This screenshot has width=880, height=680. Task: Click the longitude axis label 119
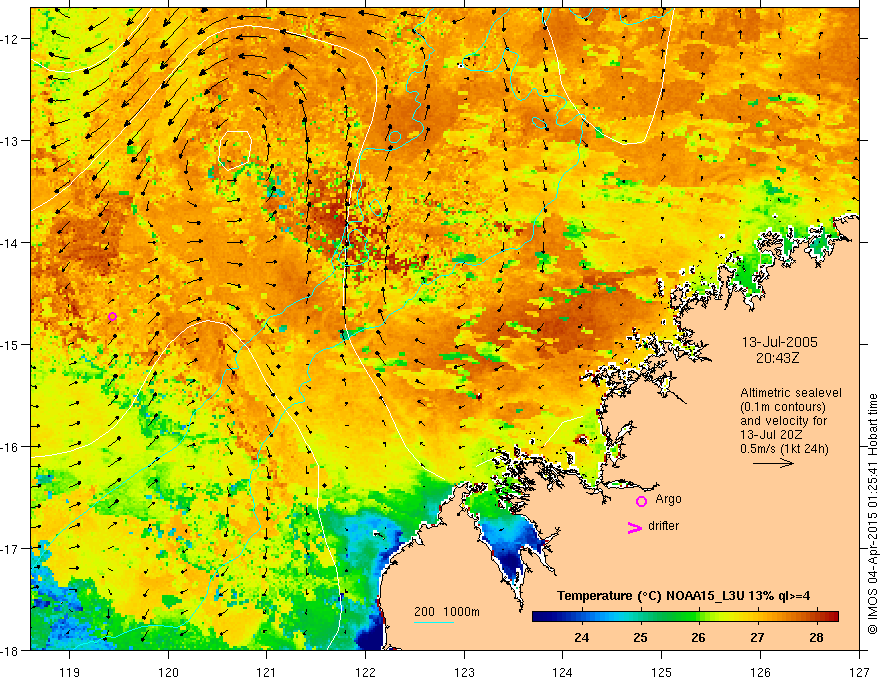point(70,672)
